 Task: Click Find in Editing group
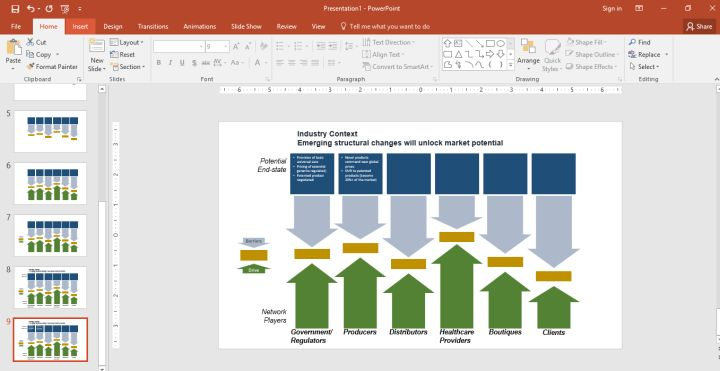pyautogui.click(x=640, y=42)
